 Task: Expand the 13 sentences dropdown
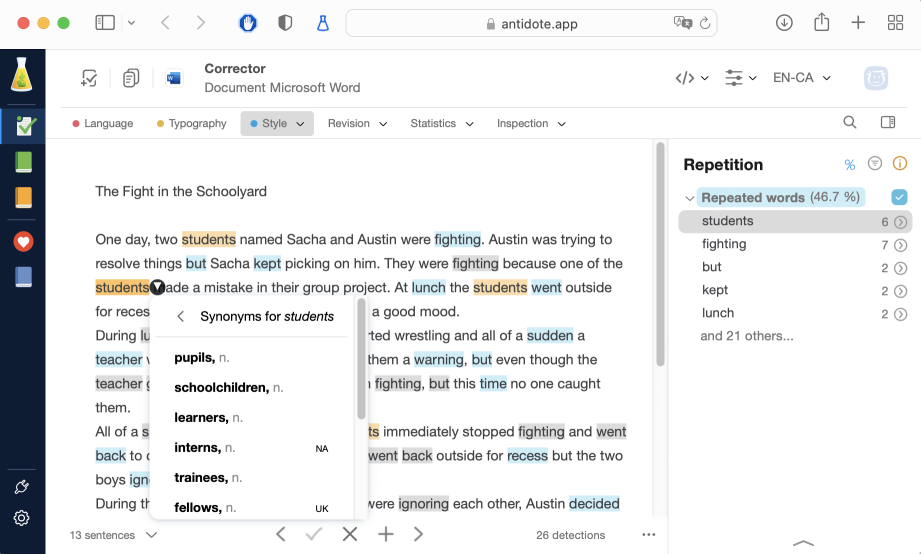coord(113,535)
